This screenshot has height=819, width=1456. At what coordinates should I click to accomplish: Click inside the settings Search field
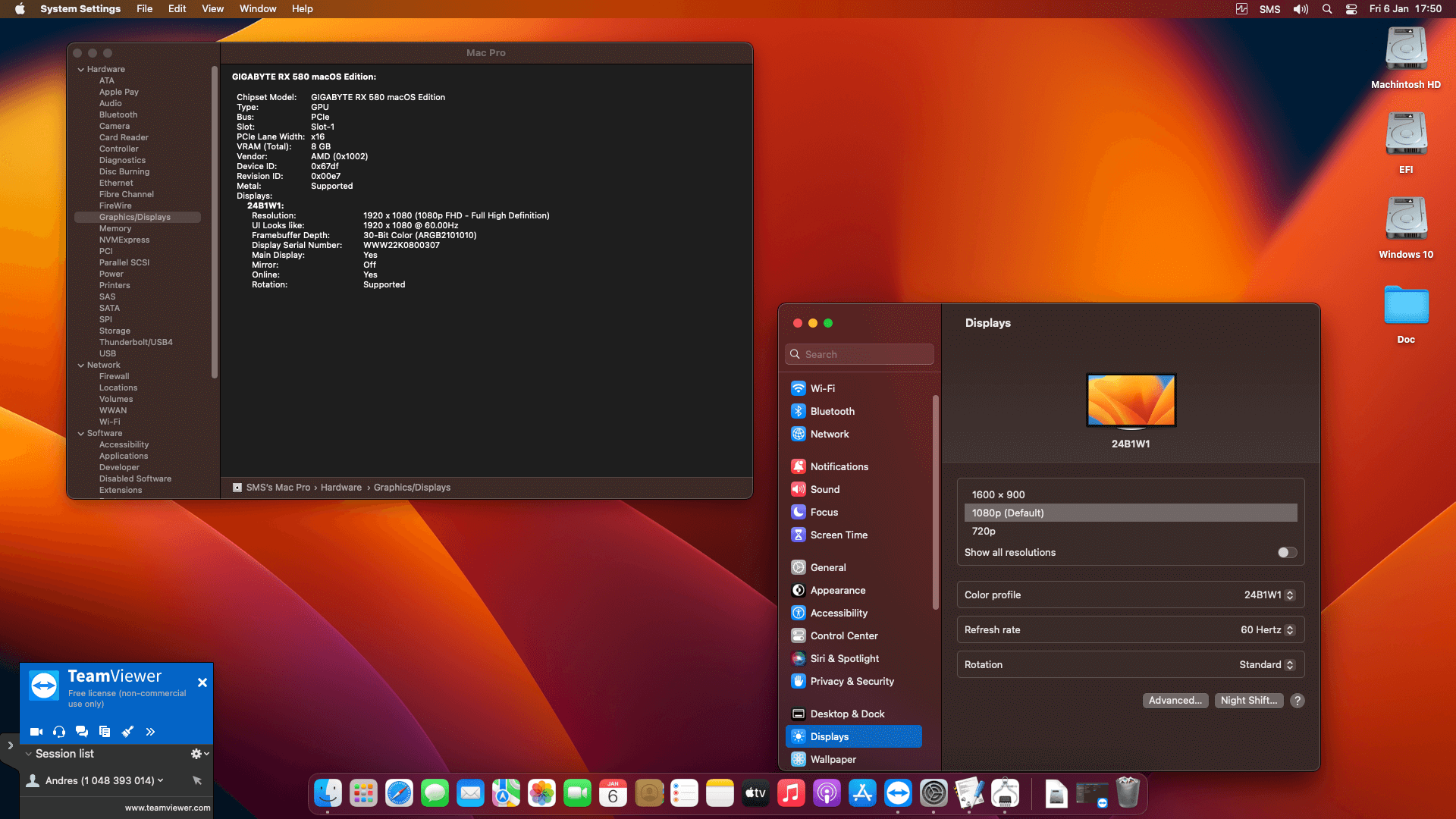859,353
